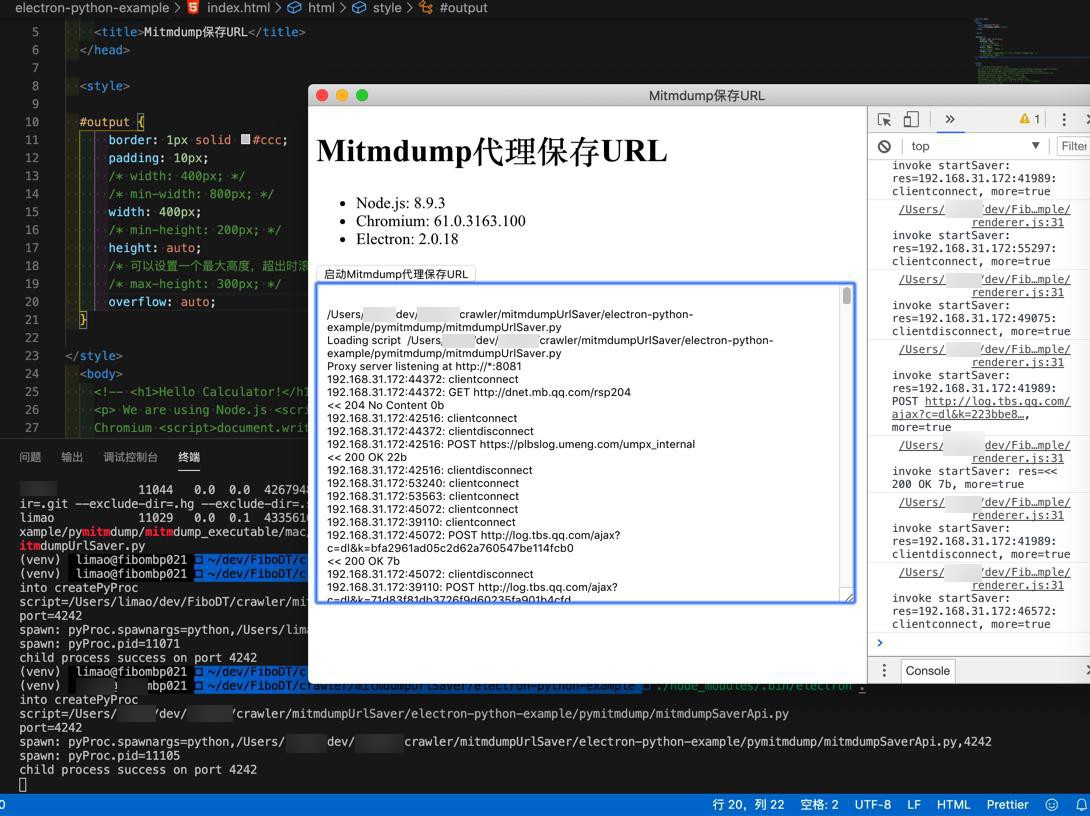Click the Prettier status bar item
Image resolution: width=1090 pixels, height=816 pixels.
point(1007,805)
